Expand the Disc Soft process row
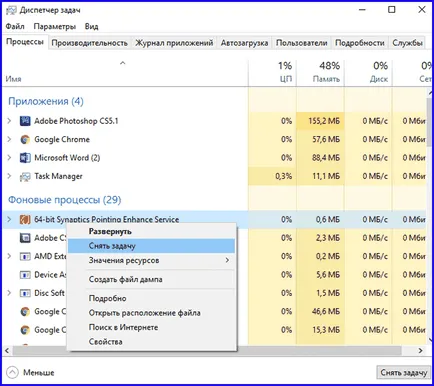Image resolution: width=434 pixels, height=386 pixels. [9, 293]
